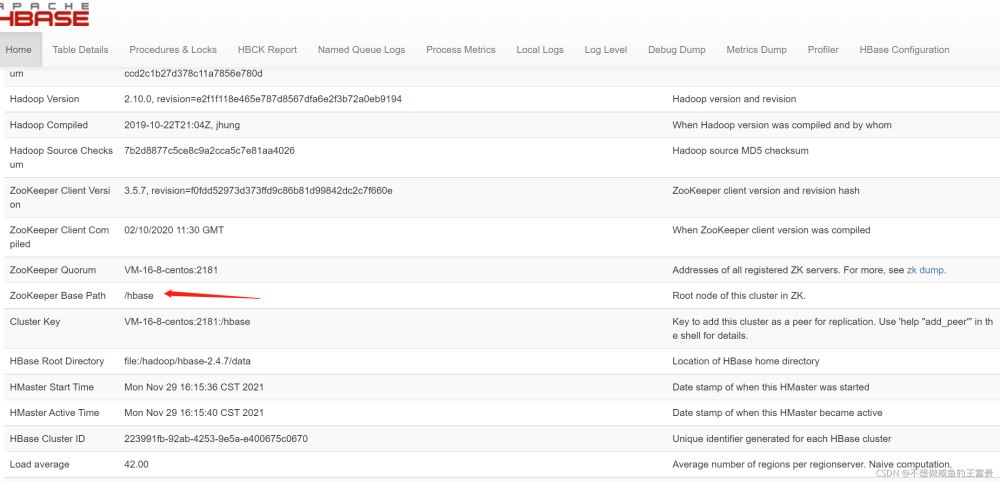Open the Home tab

[x=19, y=50]
